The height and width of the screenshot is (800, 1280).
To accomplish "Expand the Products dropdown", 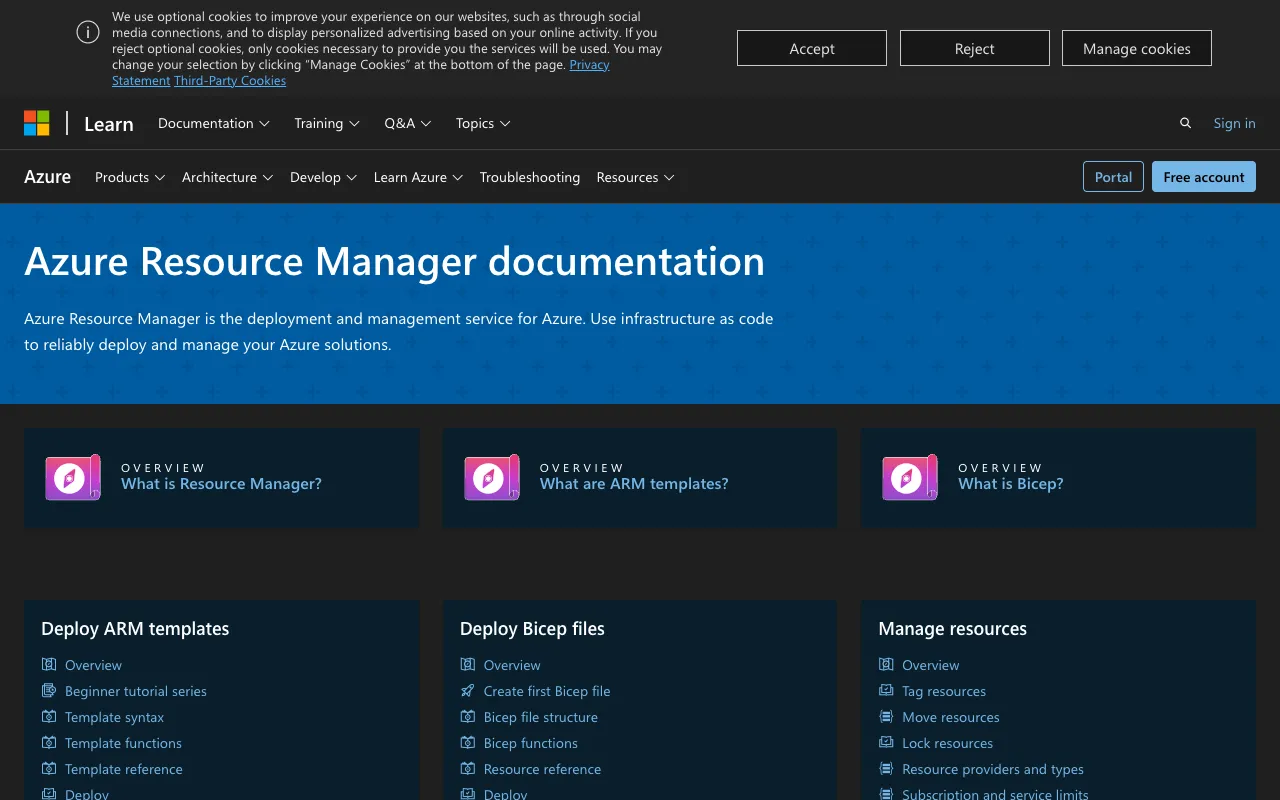I will pyautogui.click(x=129, y=177).
